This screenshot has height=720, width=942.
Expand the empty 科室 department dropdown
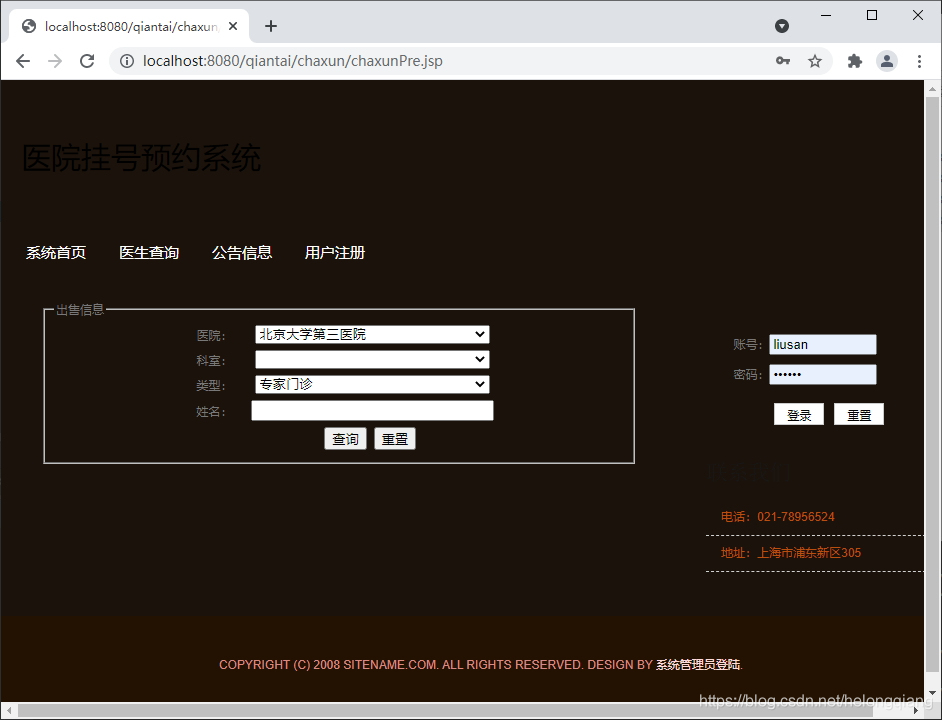coord(371,359)
